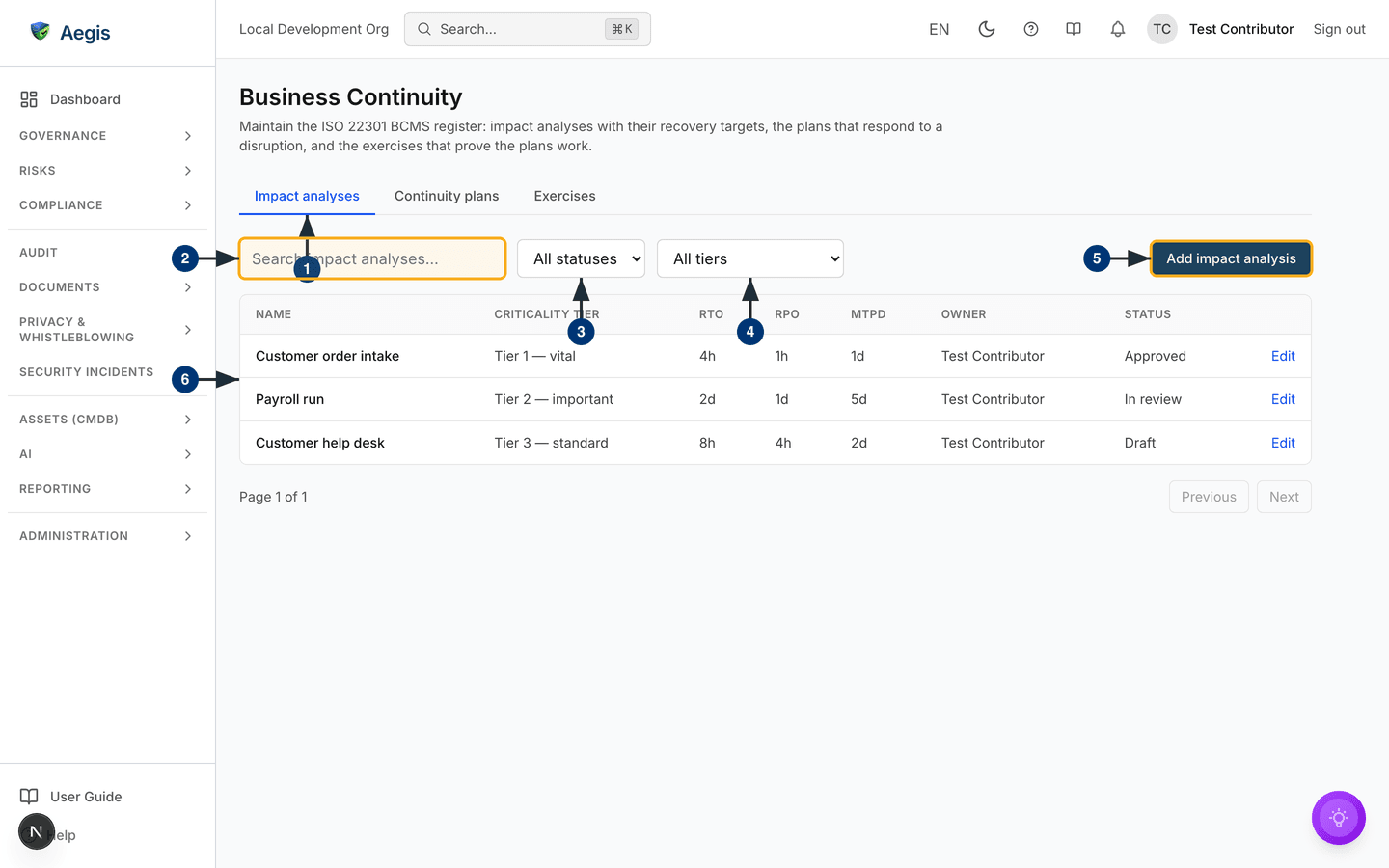Go to Dashboard in sidebar
Image resolution: width=1389 pixels, height=868 pixels.
pos(85,99)
